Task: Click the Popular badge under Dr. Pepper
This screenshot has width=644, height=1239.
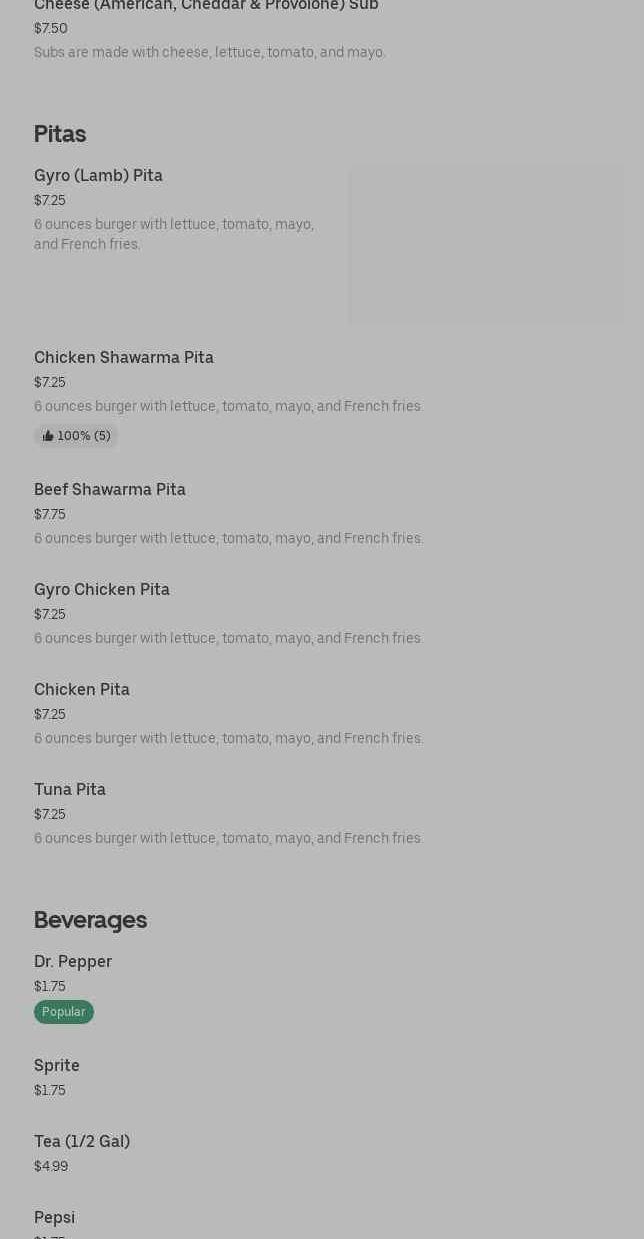Action: [x=64, y=1012]
